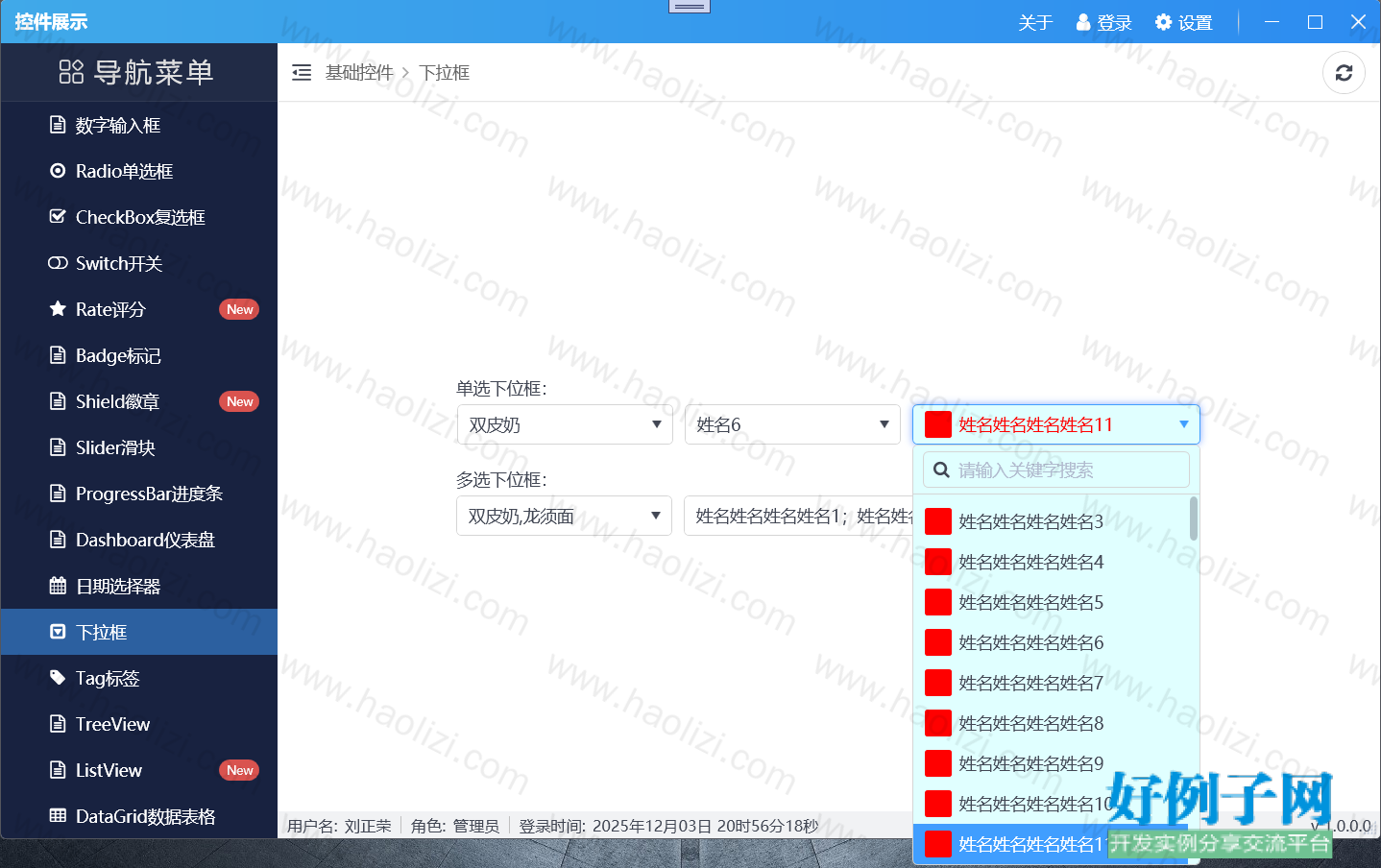Click red swatch of 姓名姓名姓名姓名3
This screenshot has width=1381, height=868.
(938, 521)
